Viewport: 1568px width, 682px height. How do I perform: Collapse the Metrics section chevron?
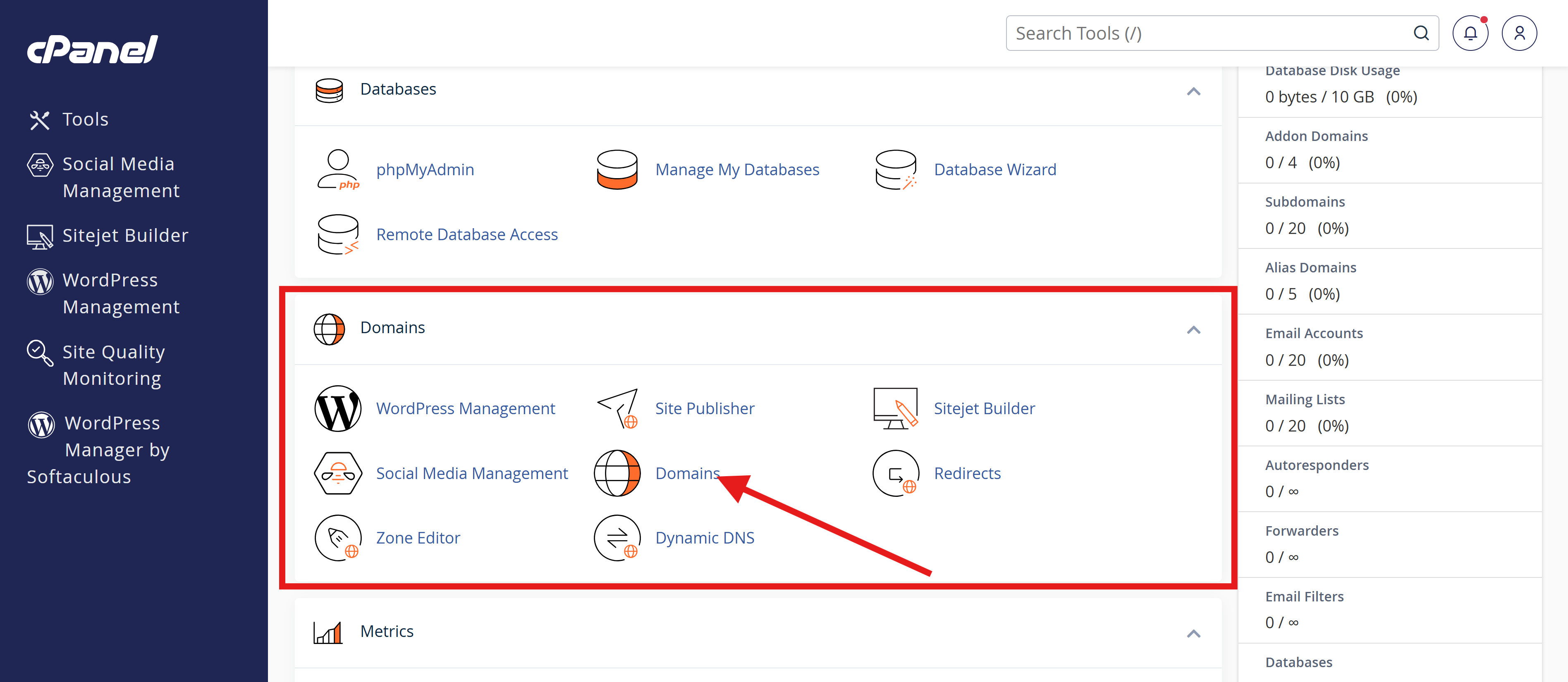tap(1193, 634)
